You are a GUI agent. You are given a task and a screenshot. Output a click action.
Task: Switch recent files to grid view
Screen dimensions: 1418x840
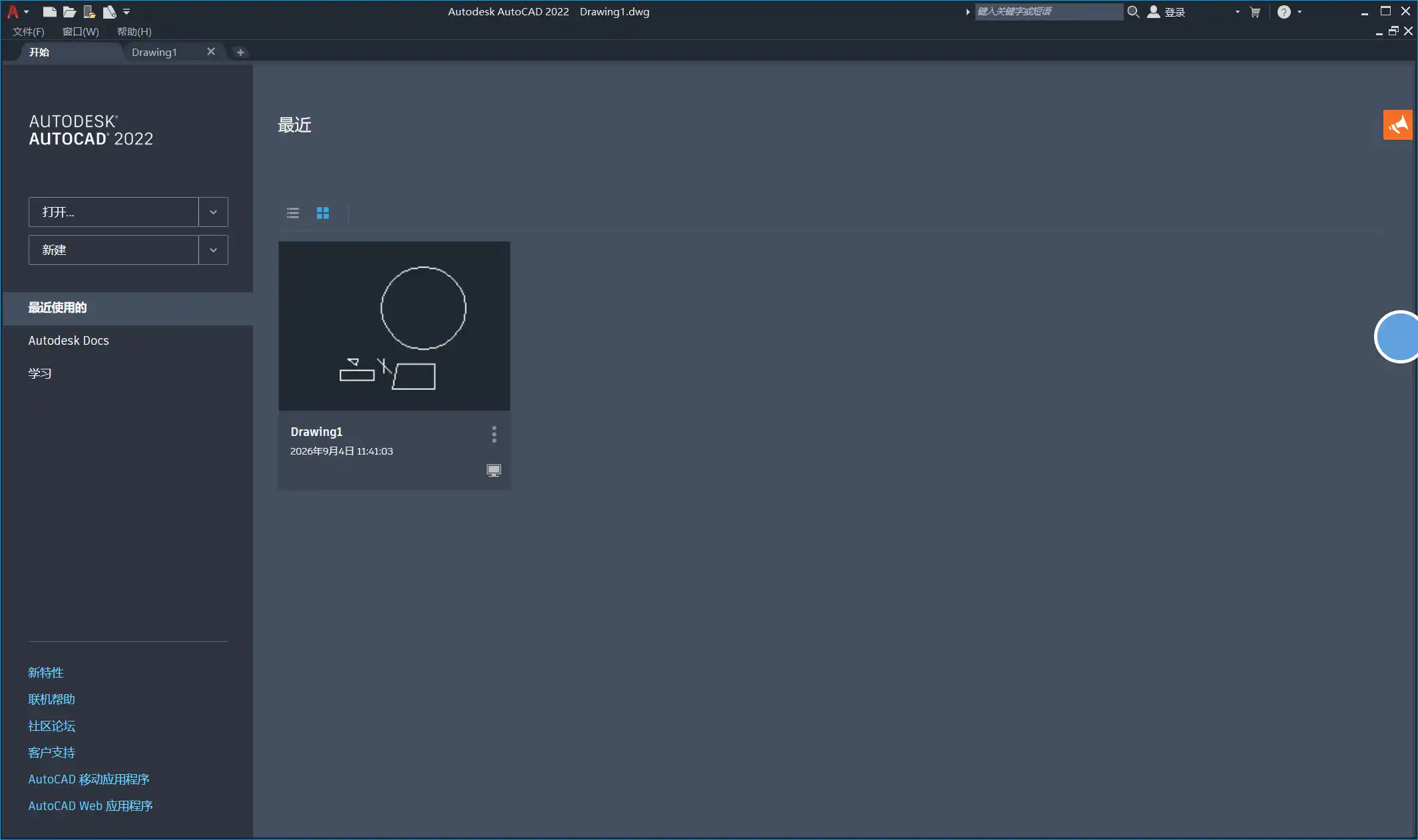[x=323, y=213]
